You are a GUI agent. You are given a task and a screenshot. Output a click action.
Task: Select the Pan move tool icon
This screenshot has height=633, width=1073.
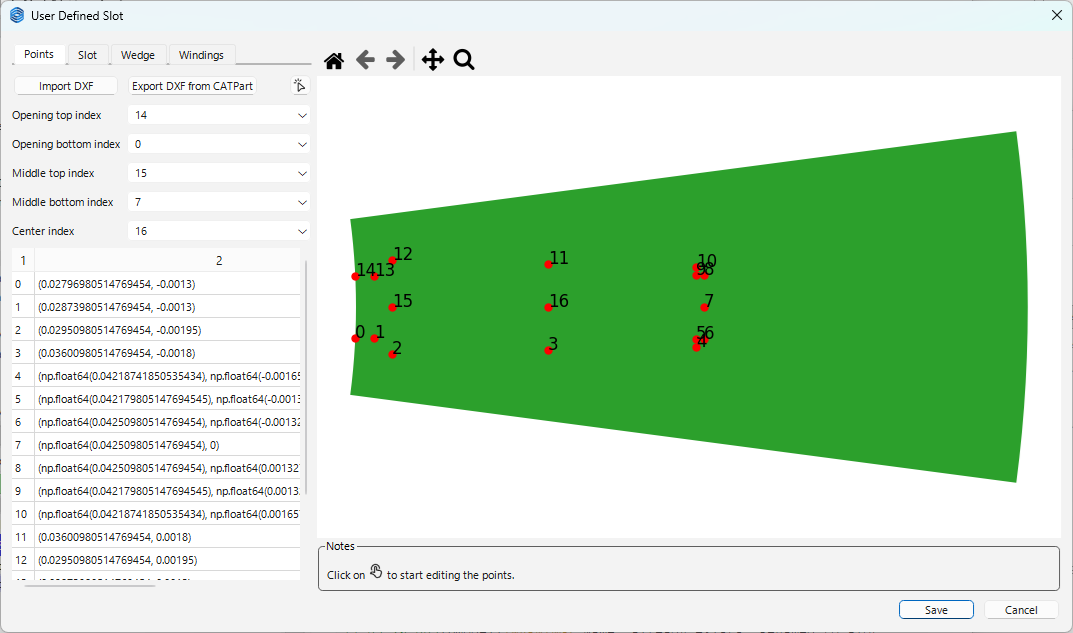point(432,61)
